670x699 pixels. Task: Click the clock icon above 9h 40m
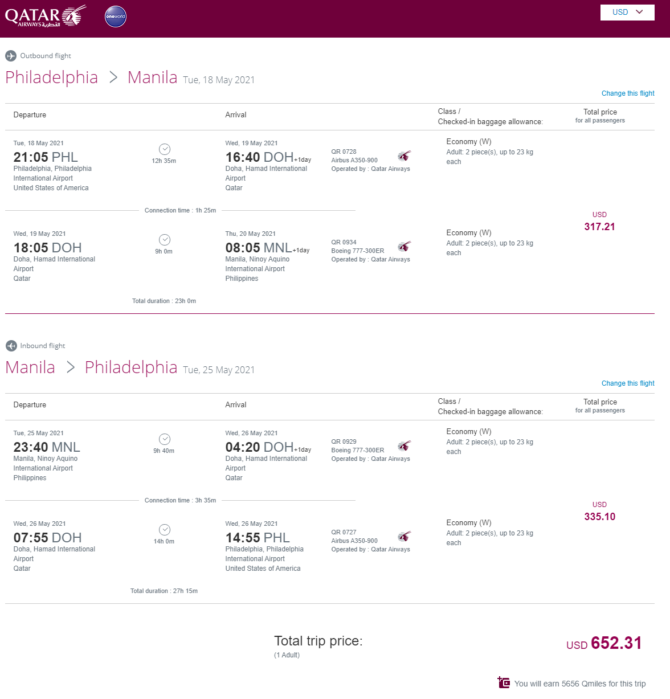click(164, 439)
